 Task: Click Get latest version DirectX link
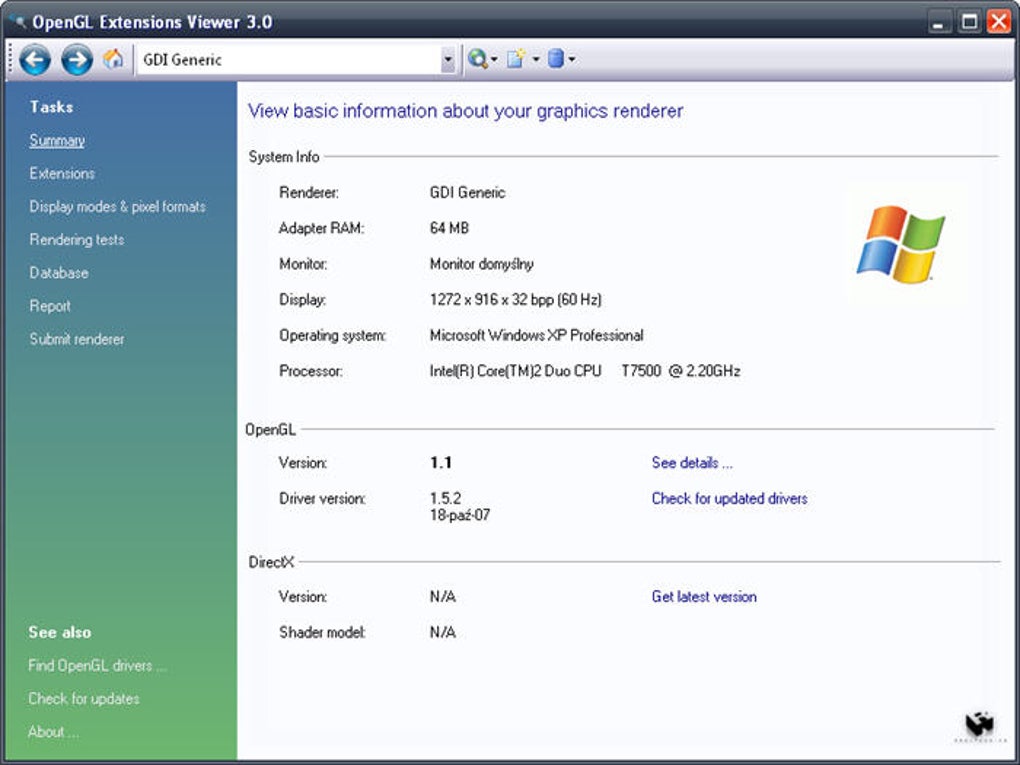click(x=704, y=597)
